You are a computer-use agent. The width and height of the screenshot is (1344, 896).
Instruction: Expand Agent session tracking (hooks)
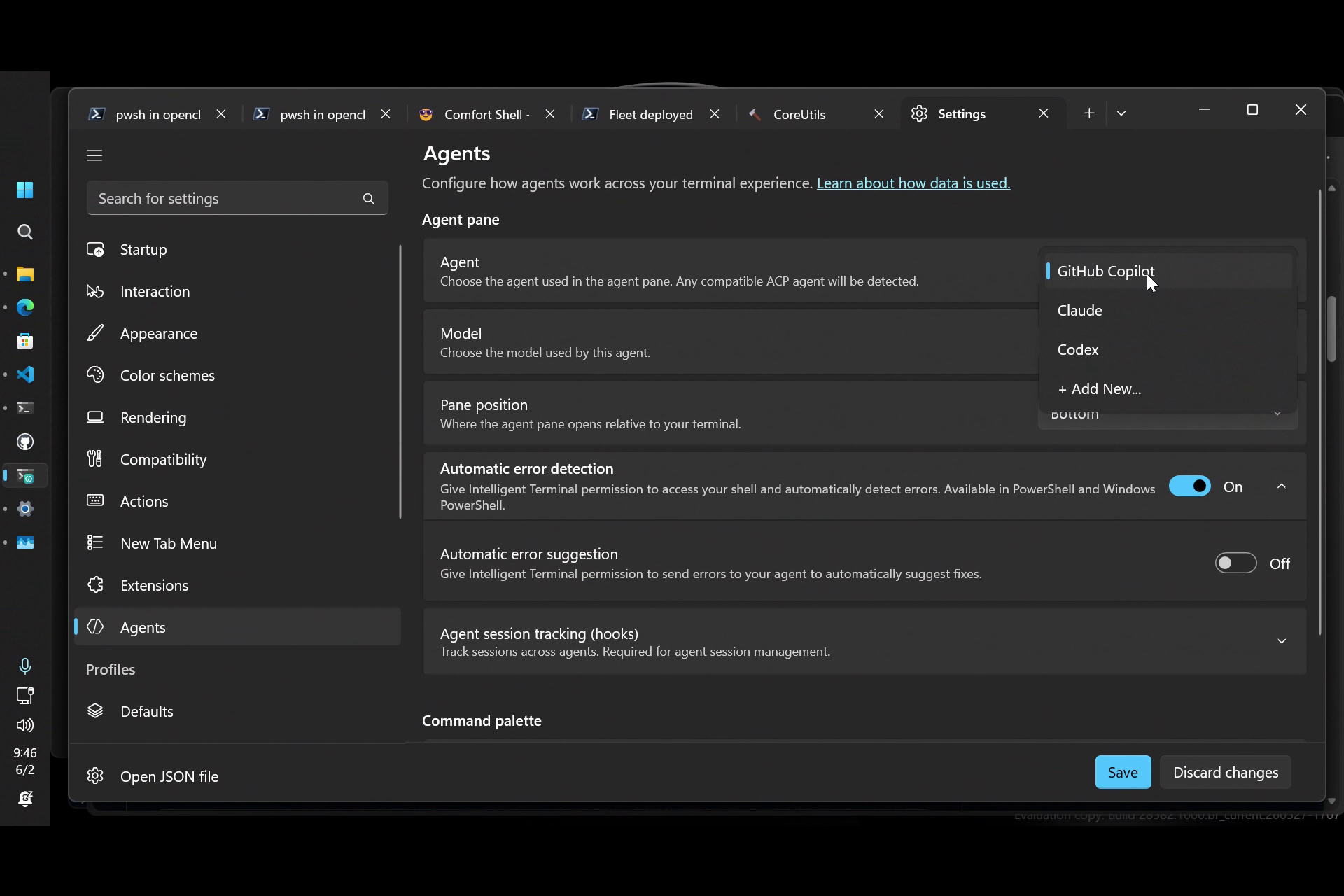pyautogui.click(x=1282, y=641)
